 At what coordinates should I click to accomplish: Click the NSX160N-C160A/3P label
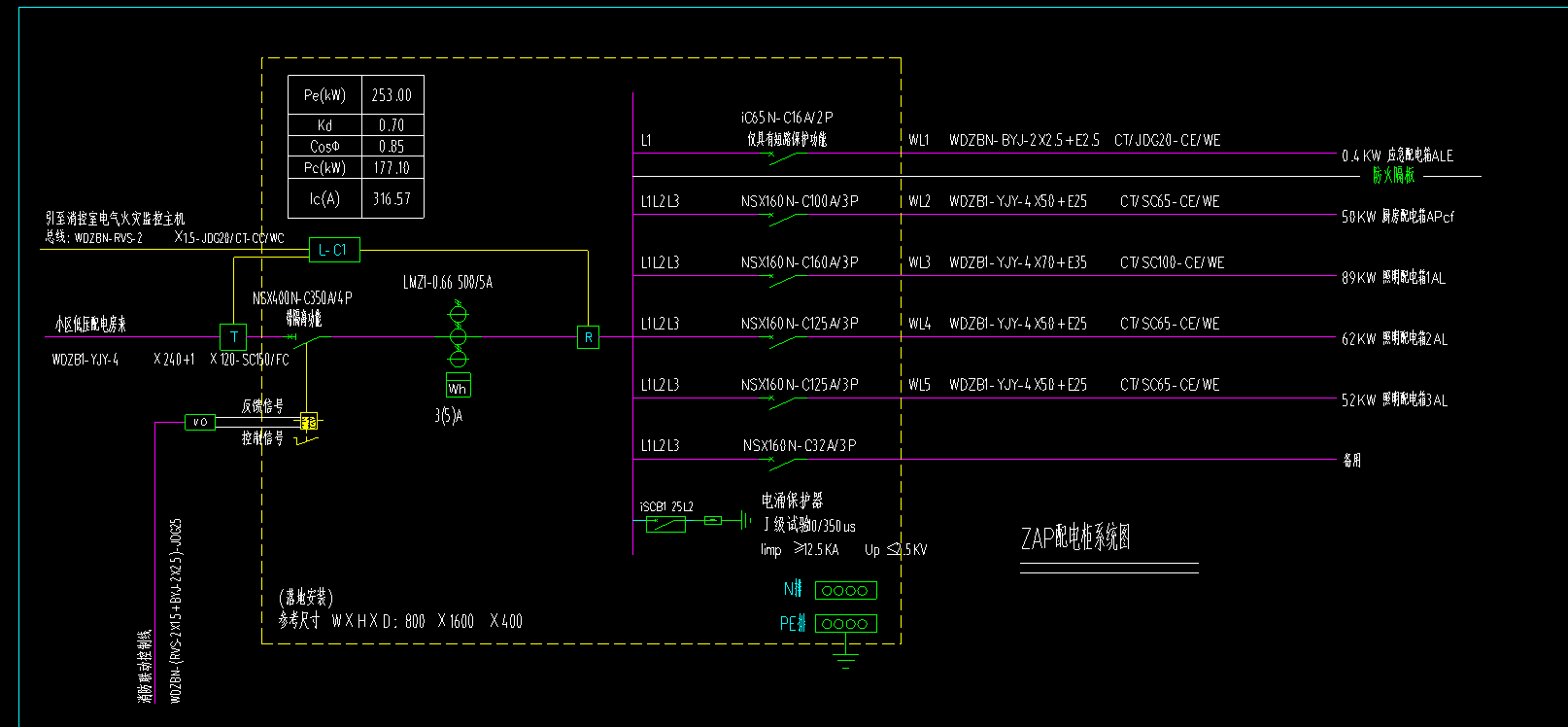click(800, 262)
